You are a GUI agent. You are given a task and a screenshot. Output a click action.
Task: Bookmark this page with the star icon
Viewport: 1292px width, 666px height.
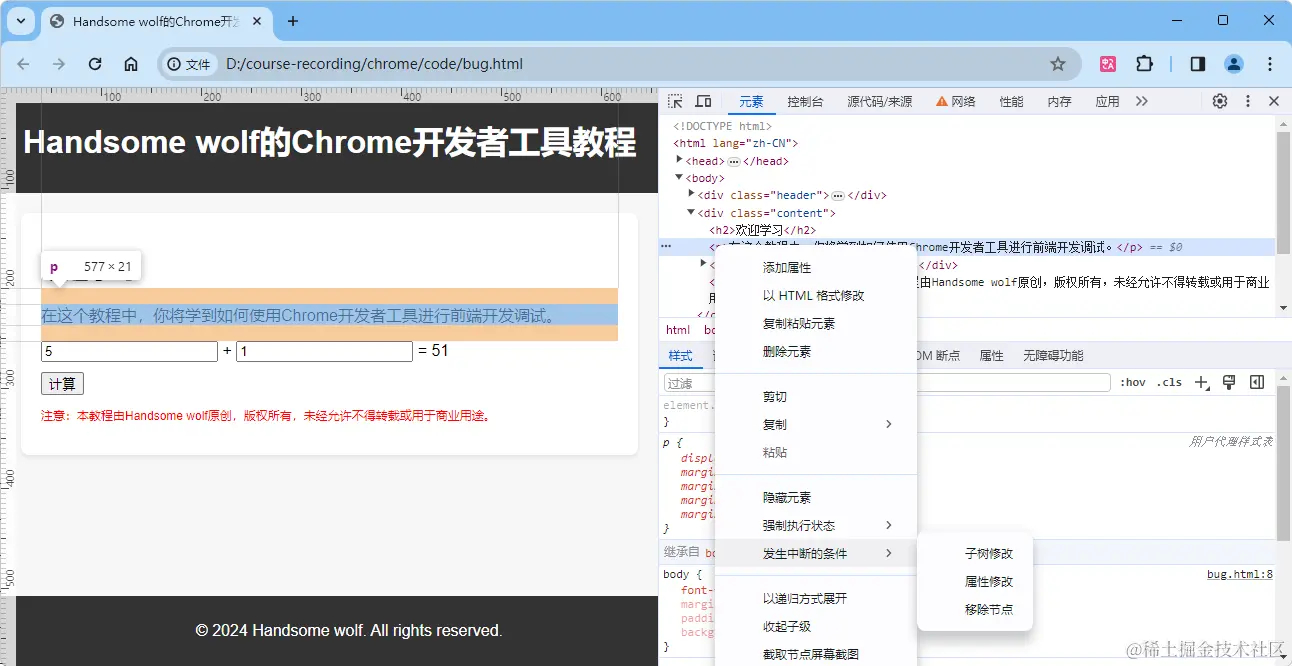point(1058,64)
